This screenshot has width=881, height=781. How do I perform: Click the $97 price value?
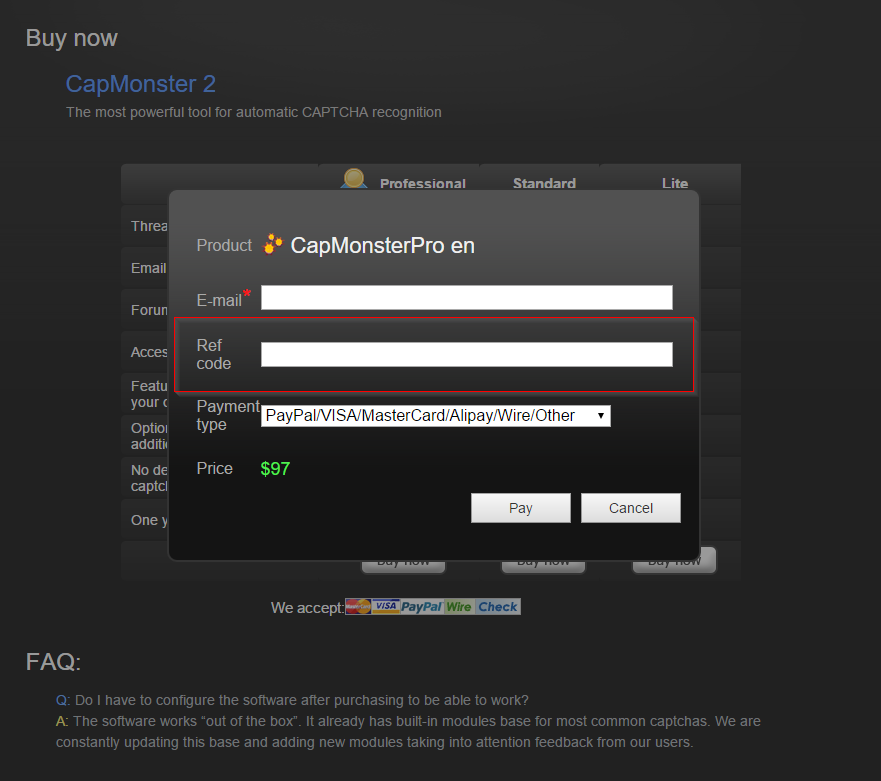tap(275, 469)
